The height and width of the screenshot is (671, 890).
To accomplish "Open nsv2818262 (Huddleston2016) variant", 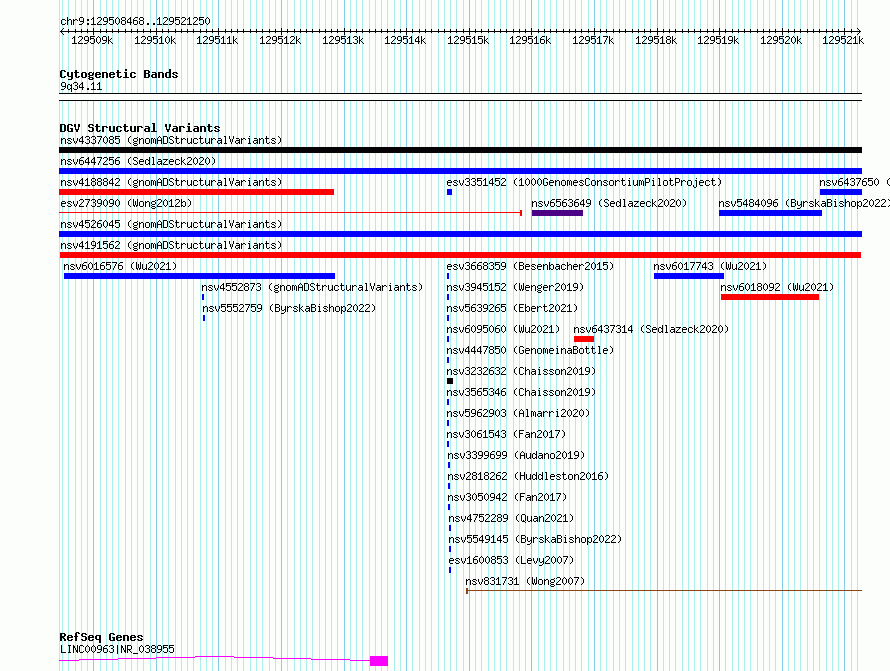I will (x=528, y=476).
